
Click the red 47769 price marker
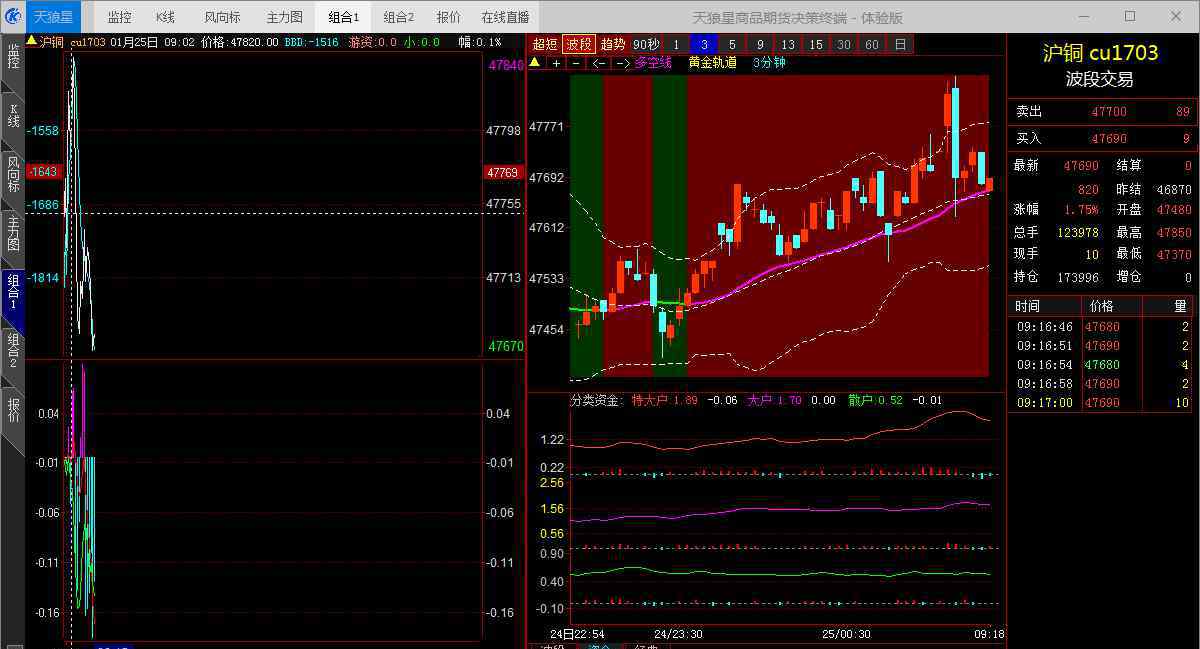pos(504,172)
